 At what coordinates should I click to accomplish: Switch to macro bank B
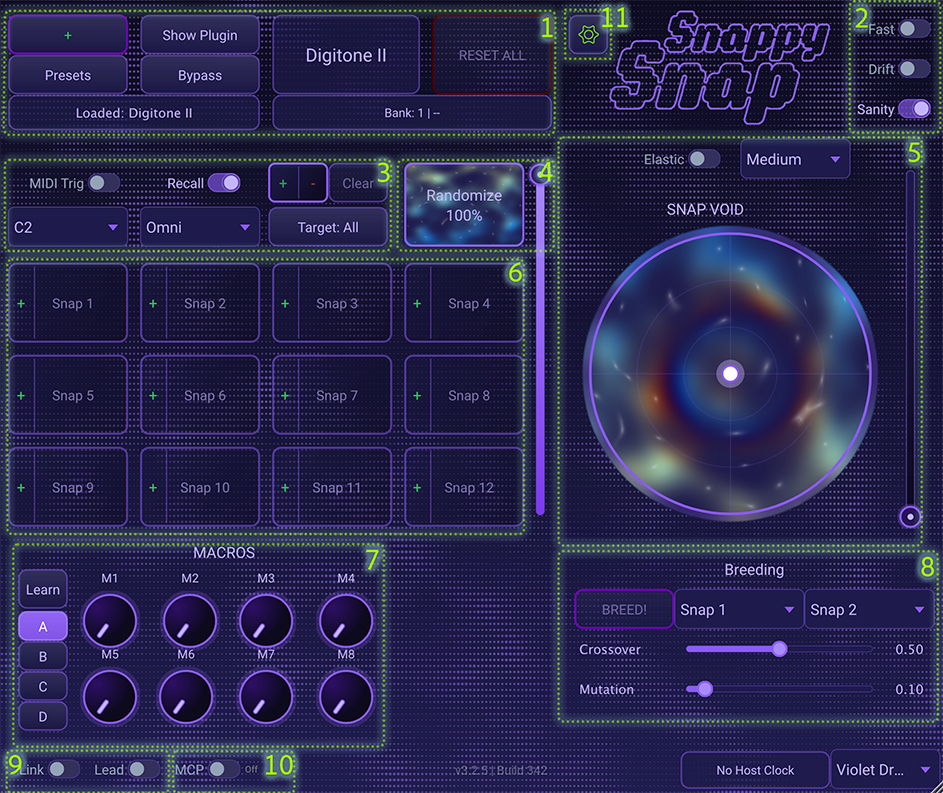[x=42, y=656]
